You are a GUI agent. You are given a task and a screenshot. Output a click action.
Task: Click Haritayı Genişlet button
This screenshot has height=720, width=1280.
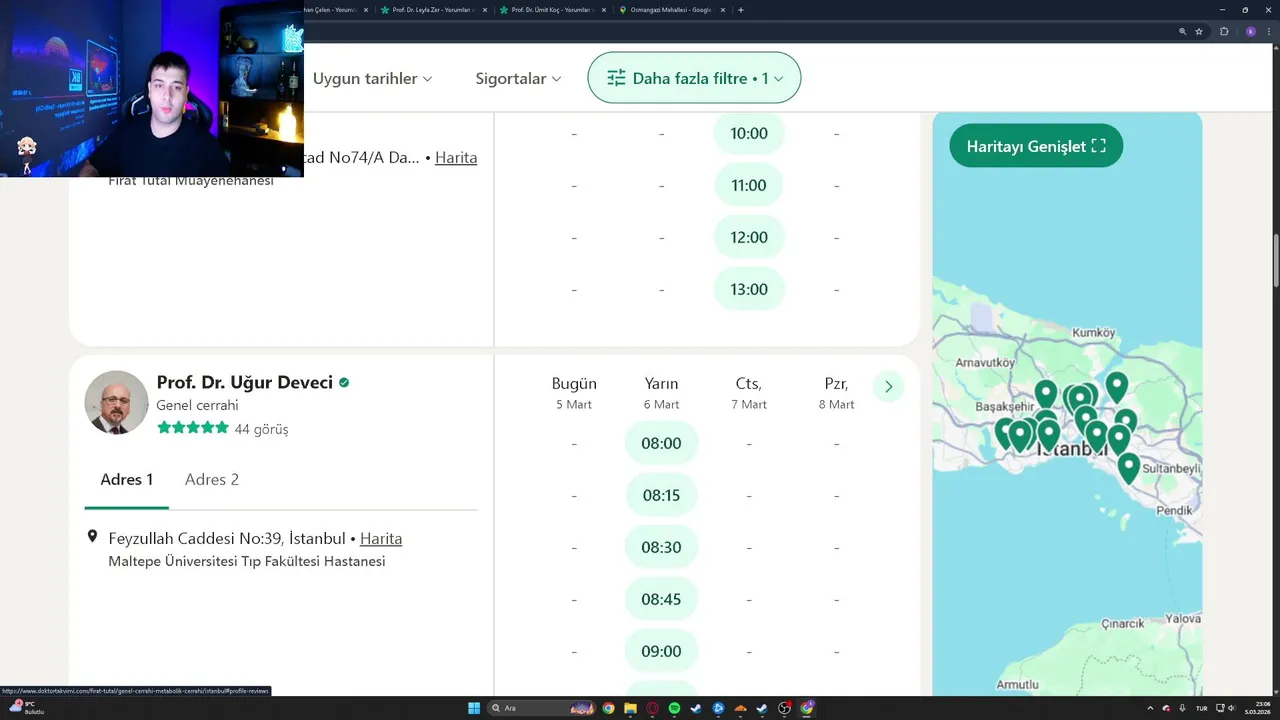click(x=1036, y=146)
